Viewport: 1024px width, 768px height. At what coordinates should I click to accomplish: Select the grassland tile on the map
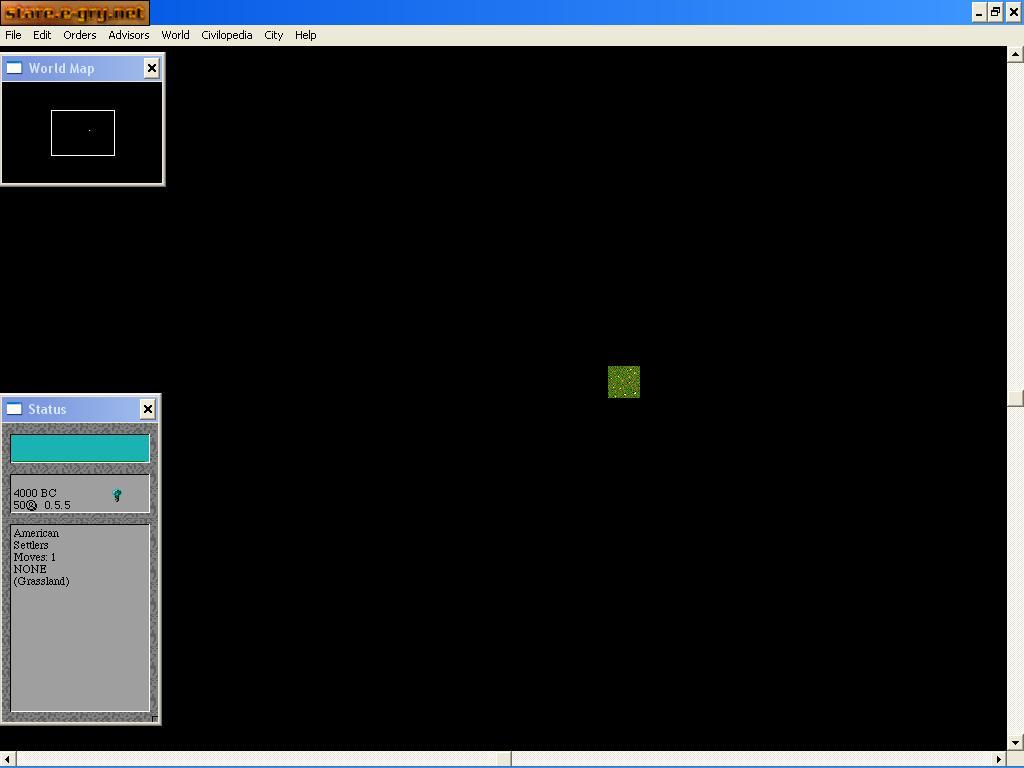624,382
